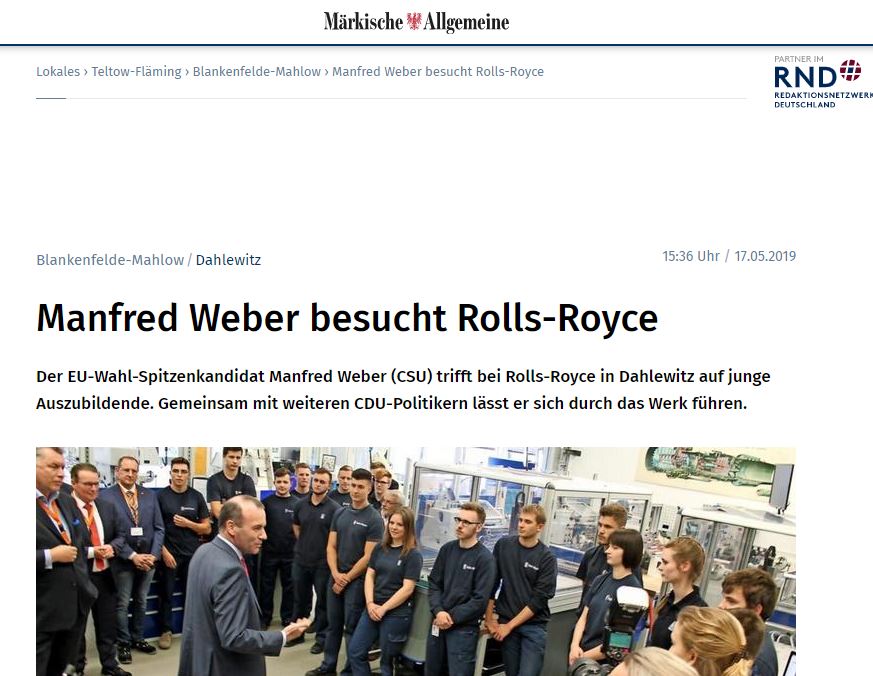Click the headline Manfred Weber besucht Rolls-Royce
The image size is (873, 676).
click(x=347, y=318)
